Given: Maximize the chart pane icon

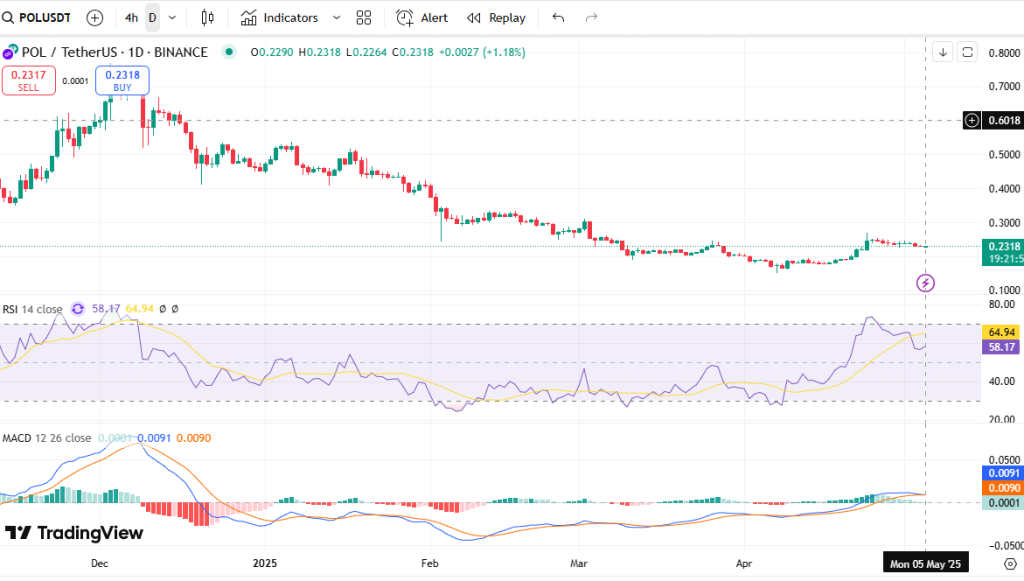Looking at the screenshot, I should tap(967, 52).
